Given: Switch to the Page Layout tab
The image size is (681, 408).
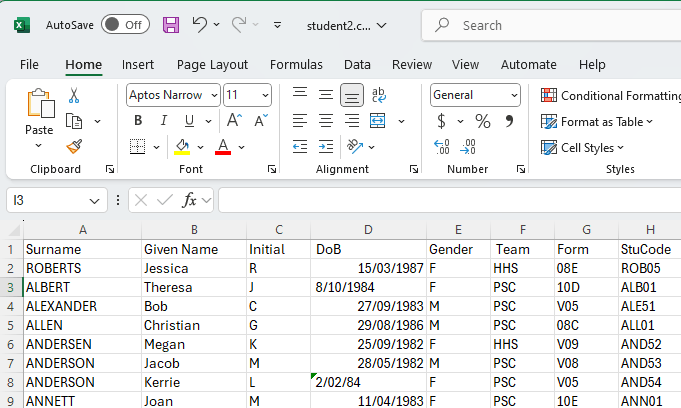Looking at the screenshot, I should [x=212, y=65].
